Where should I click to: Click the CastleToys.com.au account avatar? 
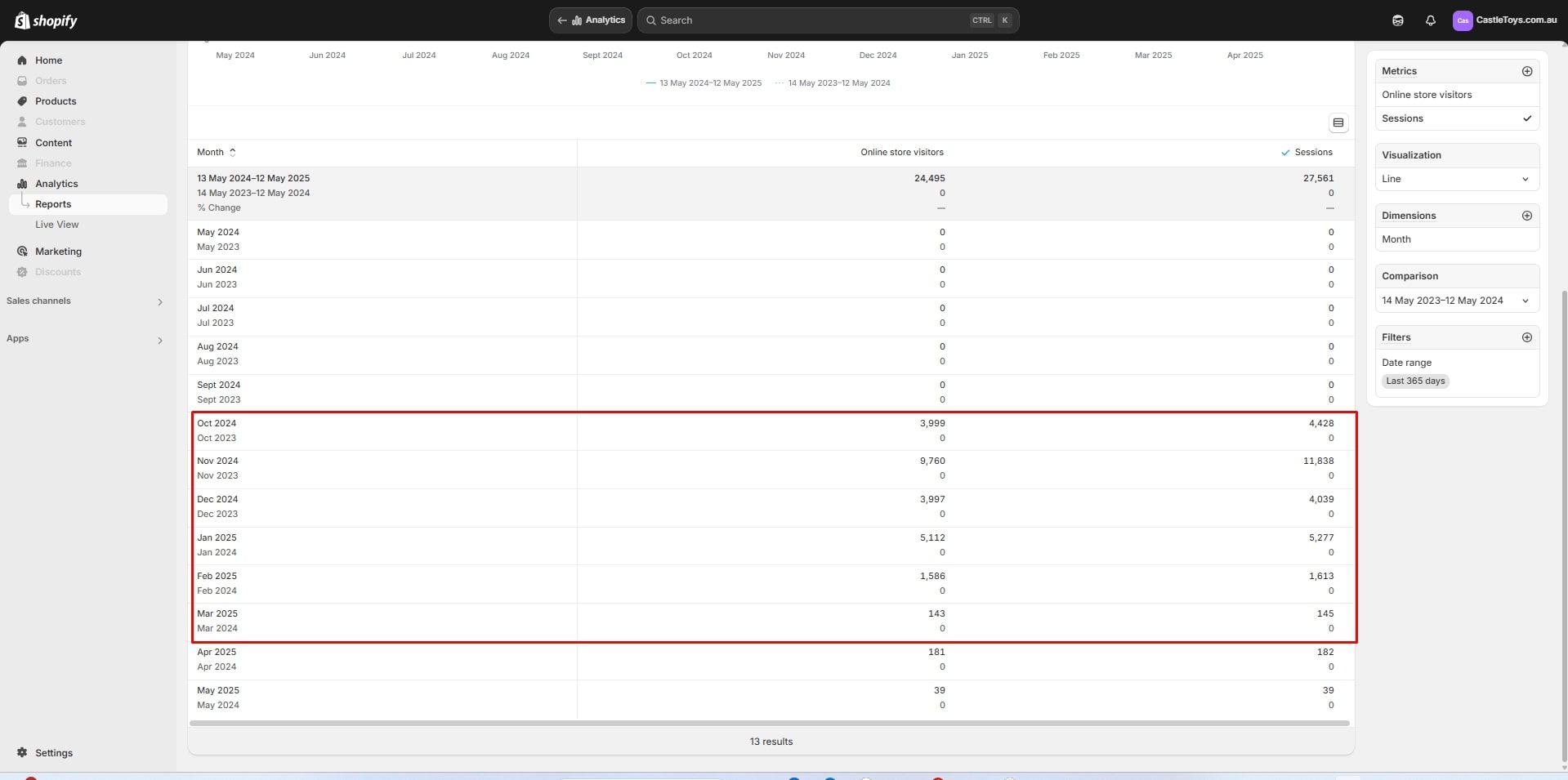(x=1462, y=20)
